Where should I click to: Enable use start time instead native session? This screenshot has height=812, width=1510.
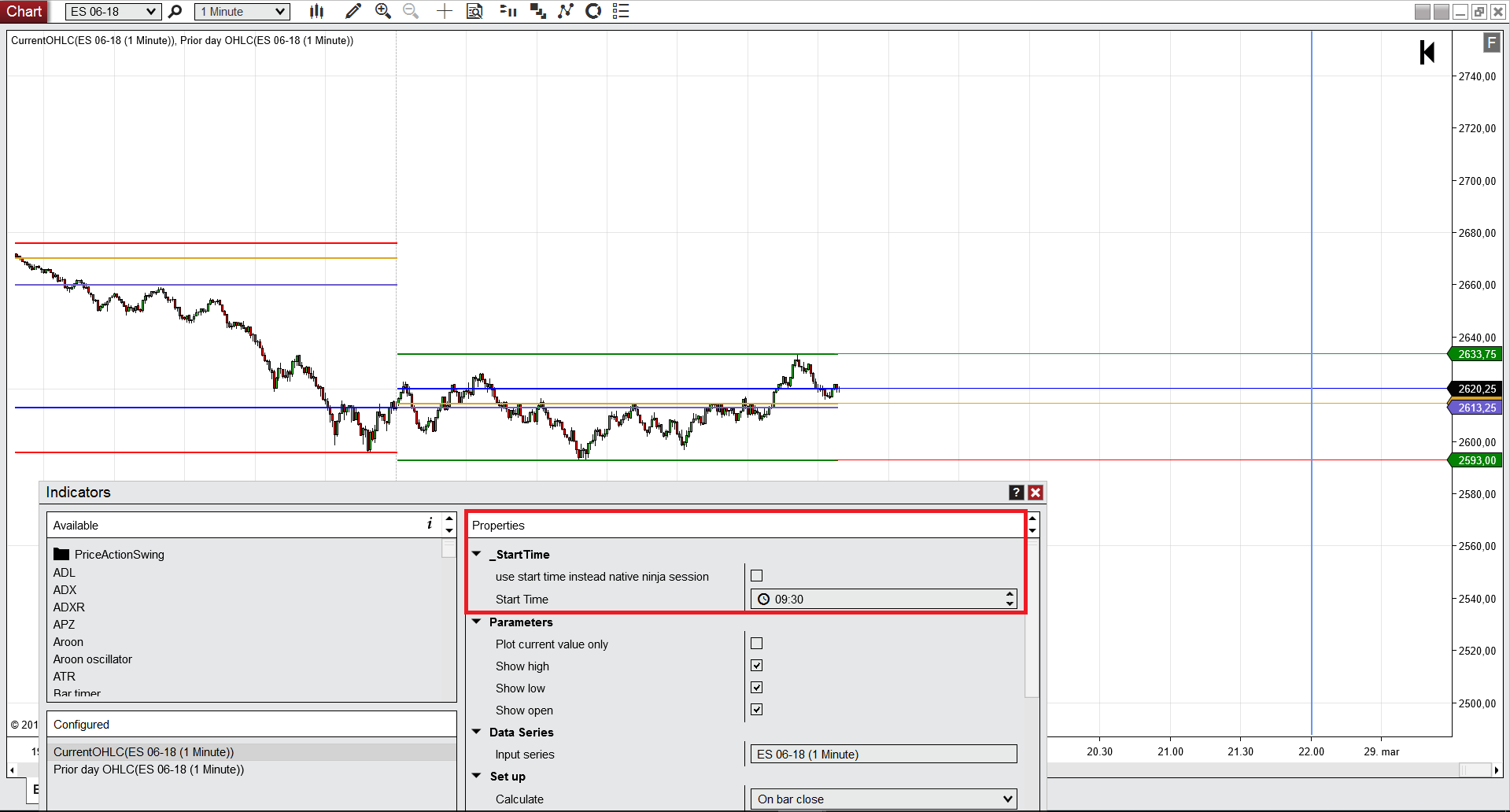coord(757,576)
